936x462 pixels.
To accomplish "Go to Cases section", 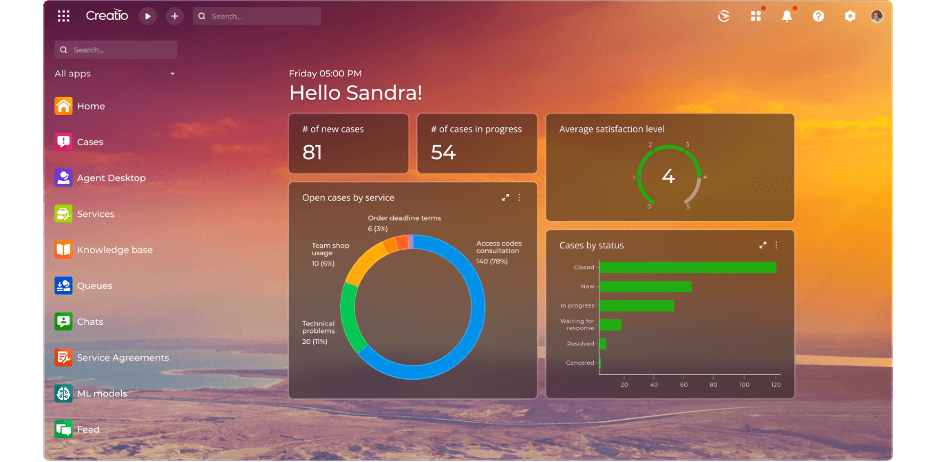I will pyautogui.click(x=90, y=142).
